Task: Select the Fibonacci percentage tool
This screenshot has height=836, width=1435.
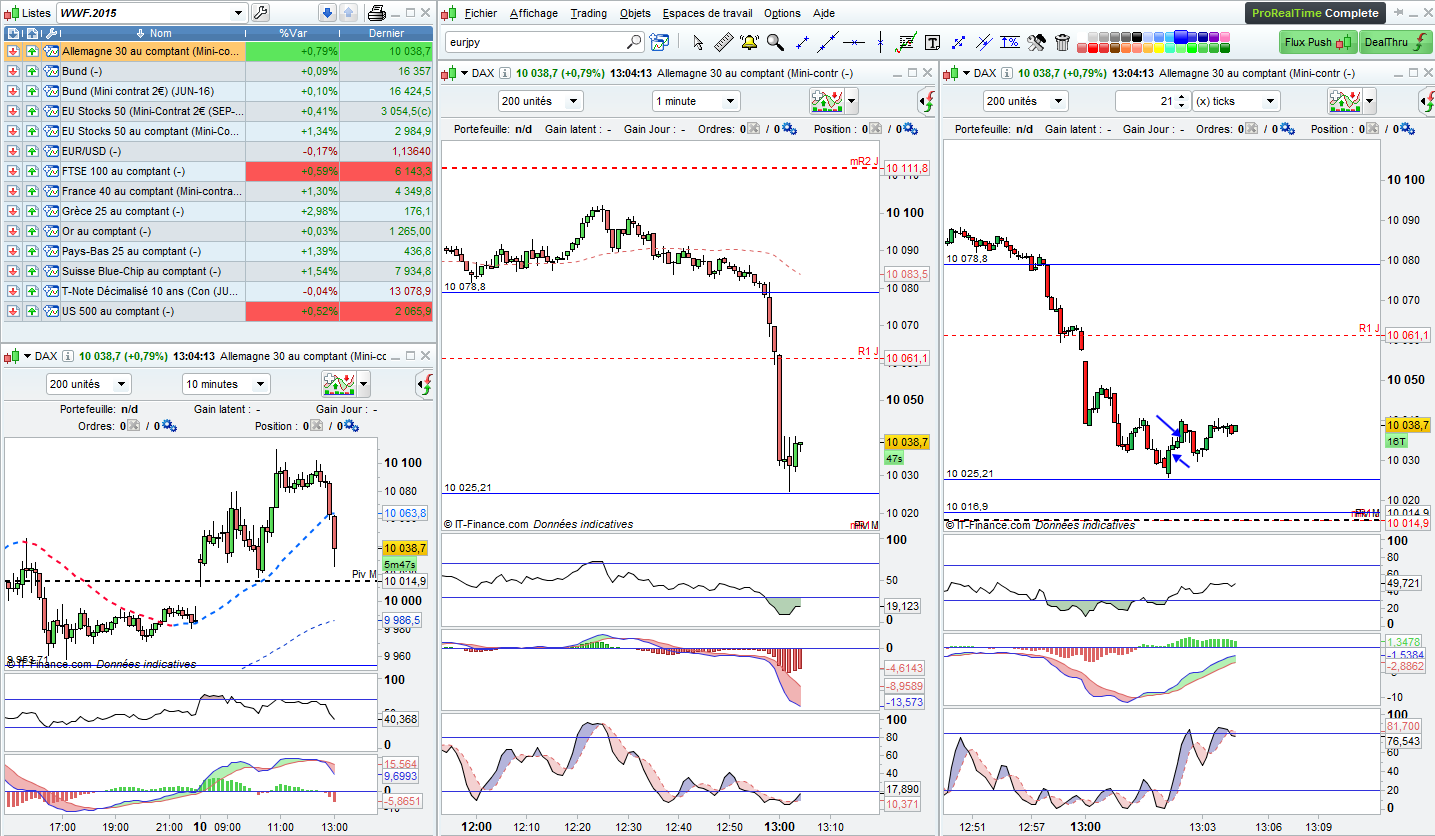Action: coord(1010,42)
